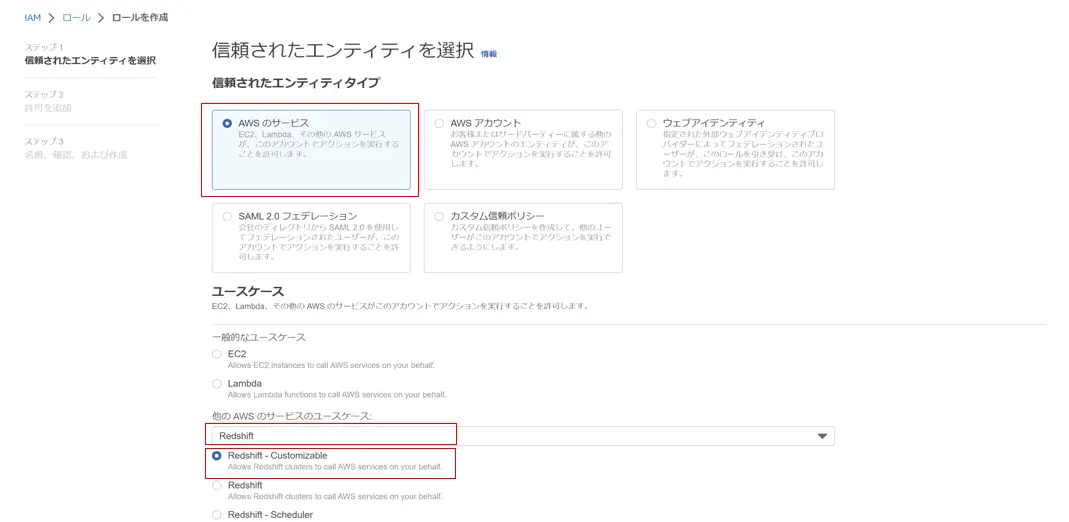Select カスタム信頼ポリシー radio option
This screenshot has width=1069, height=522.
[x=439, y=217]
